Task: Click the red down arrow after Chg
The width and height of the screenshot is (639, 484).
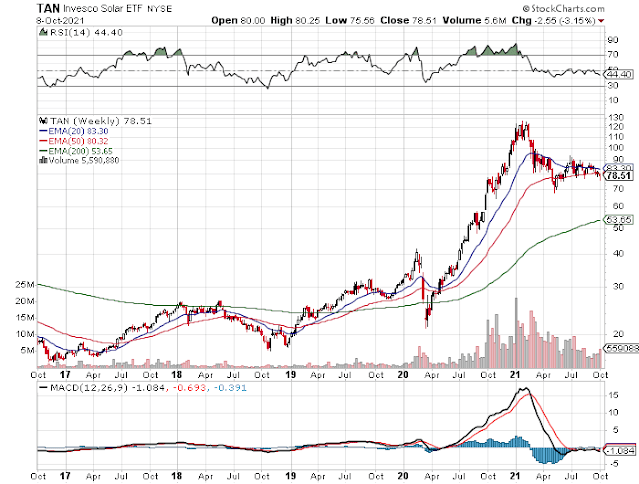Action: 601,21
